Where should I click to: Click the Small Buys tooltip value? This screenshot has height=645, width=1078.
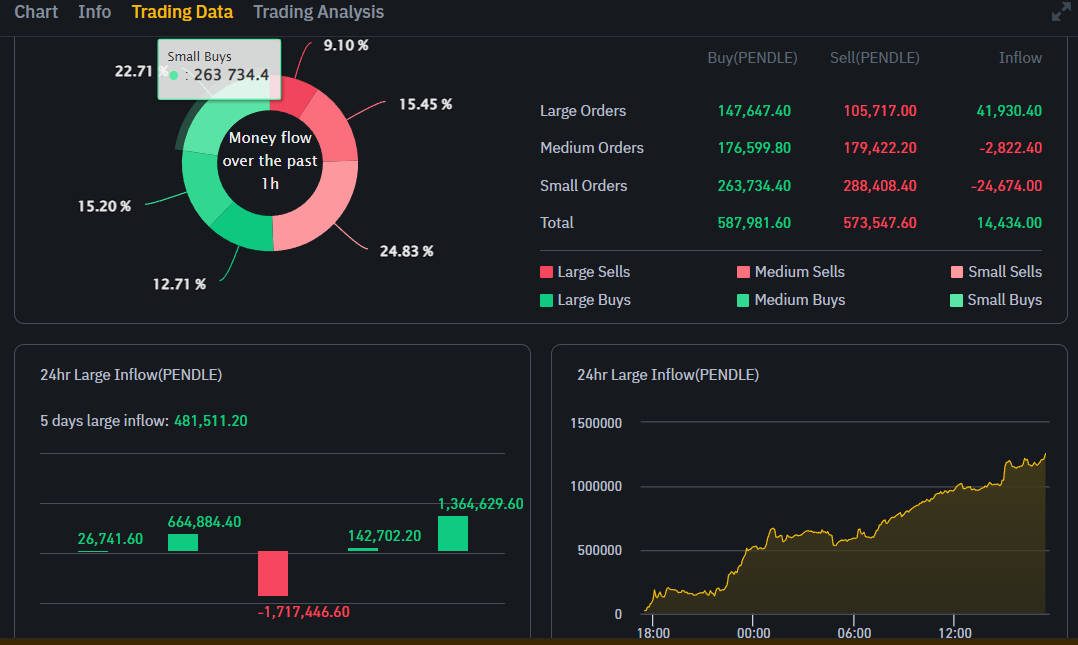point(231,74)
